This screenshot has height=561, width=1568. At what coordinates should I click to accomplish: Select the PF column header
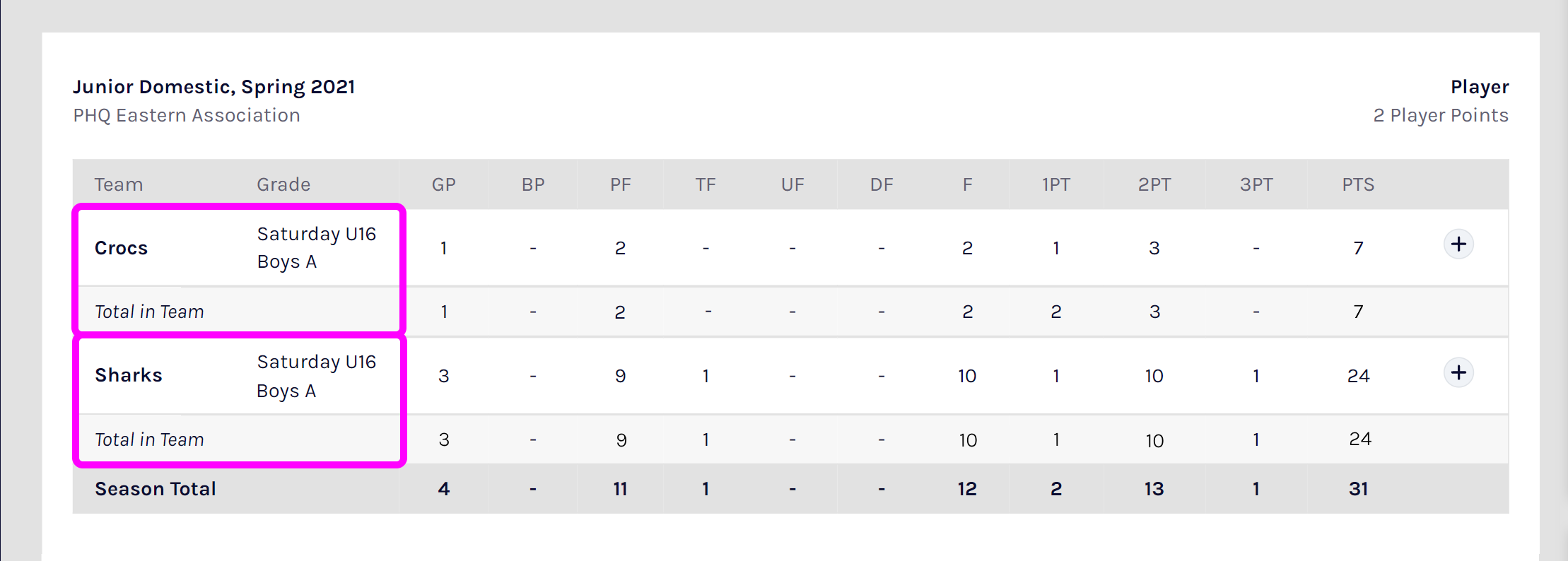620,184
